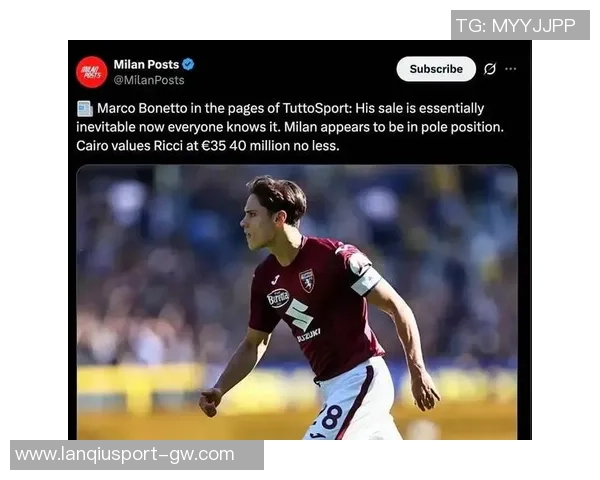Click the Beretta sponsor logo on the shirt
This screenshot has width=600, height=480.
click(278, 299)
